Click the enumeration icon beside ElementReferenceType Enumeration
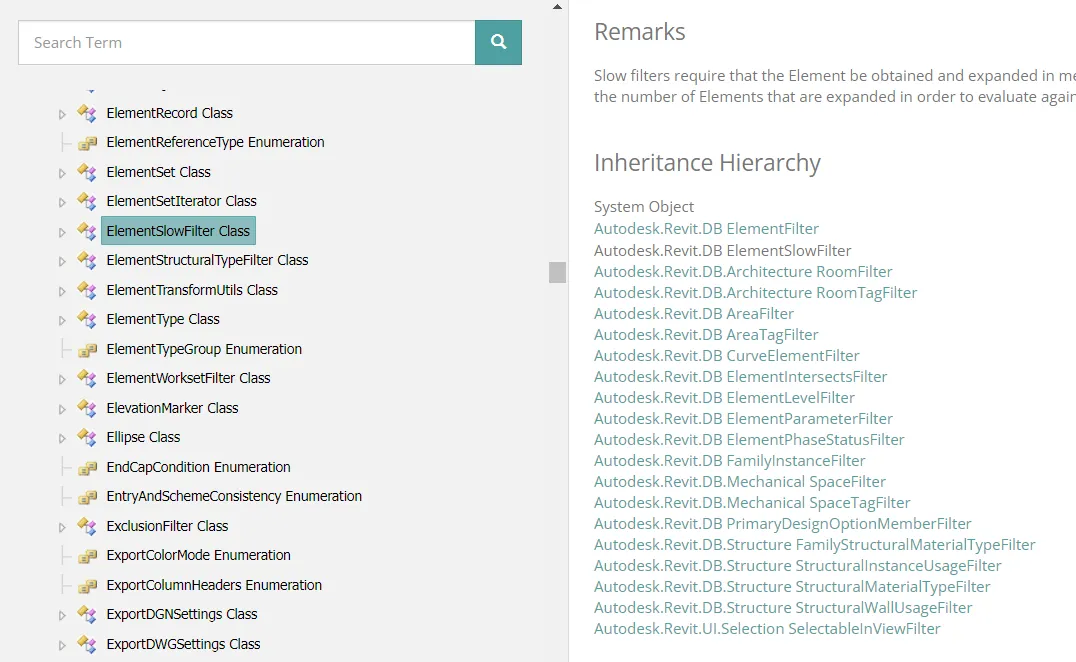 point(87,143)
